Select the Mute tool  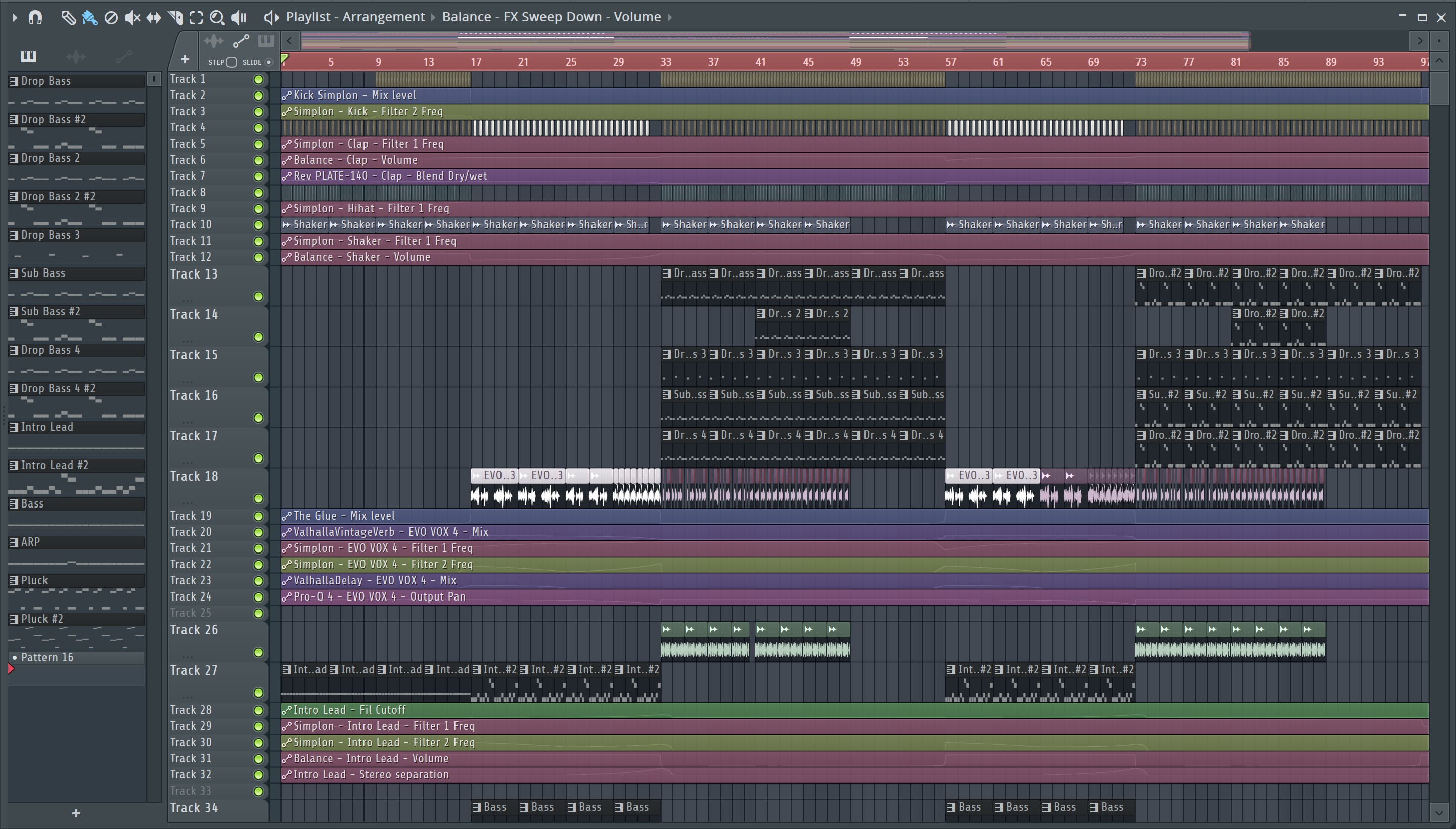pos(132,18)
